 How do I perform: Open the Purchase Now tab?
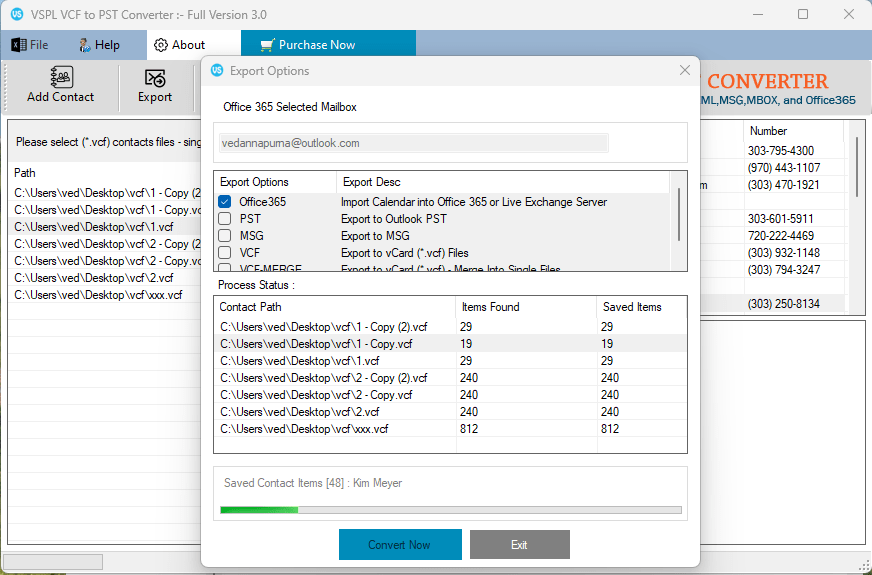coord(328,45)
